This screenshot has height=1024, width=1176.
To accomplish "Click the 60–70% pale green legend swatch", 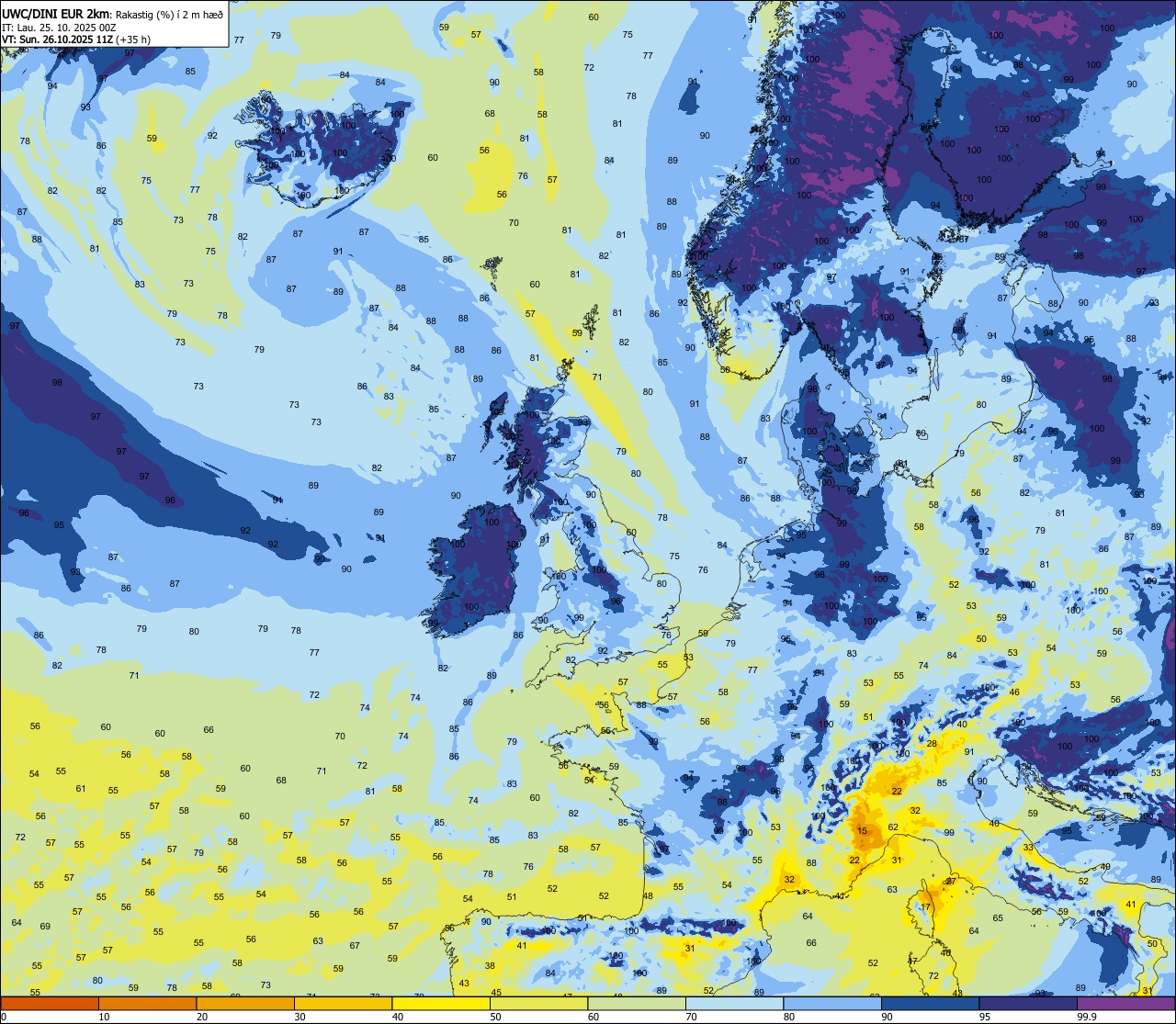I will tap(637, 1003).
